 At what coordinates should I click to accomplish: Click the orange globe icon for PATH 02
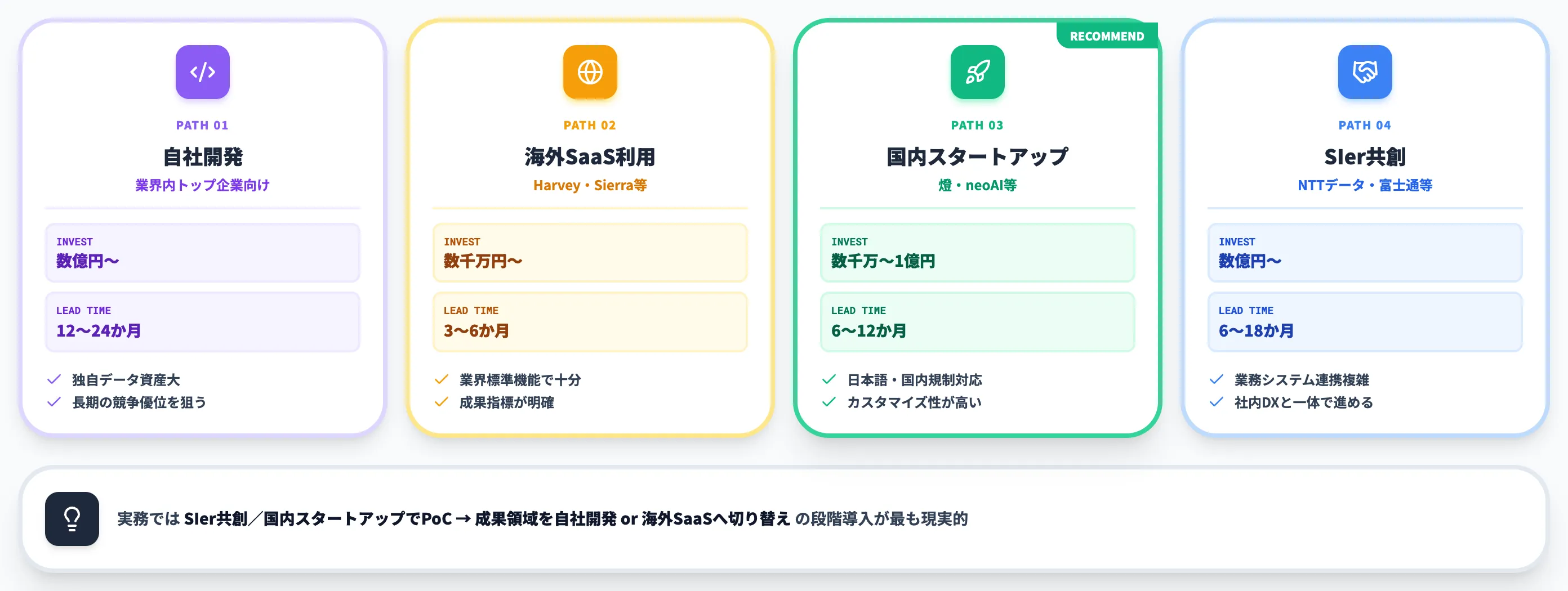pyautogui.click(x=590, y=71)
